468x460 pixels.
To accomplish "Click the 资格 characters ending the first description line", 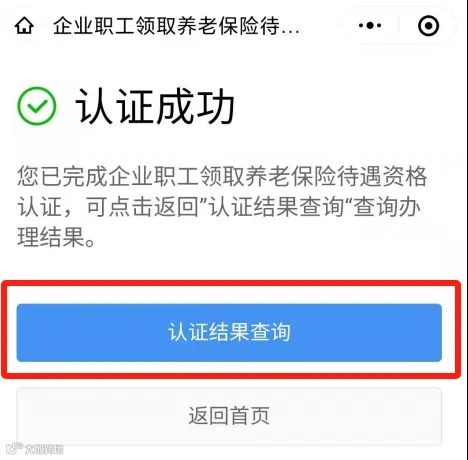I will (405, 176).
